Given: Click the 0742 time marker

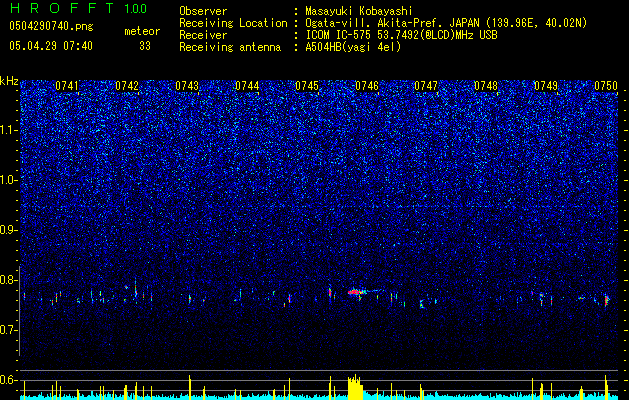Looking at the screenshot, I should click(x=127, y=86).
